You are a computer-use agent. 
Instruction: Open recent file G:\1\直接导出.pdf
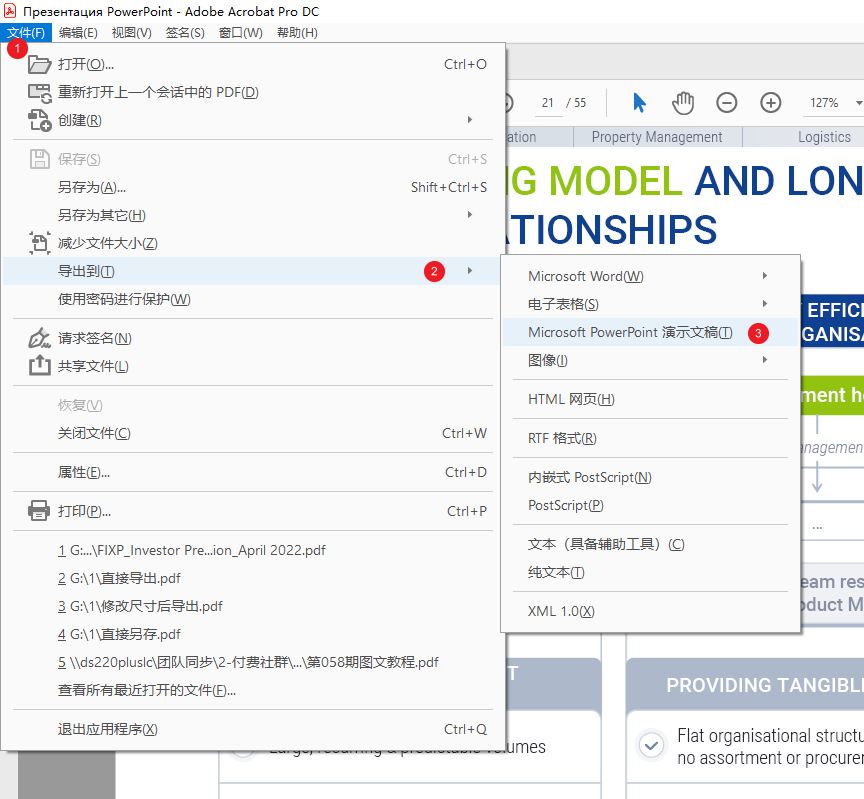click(x=119, y=578)
